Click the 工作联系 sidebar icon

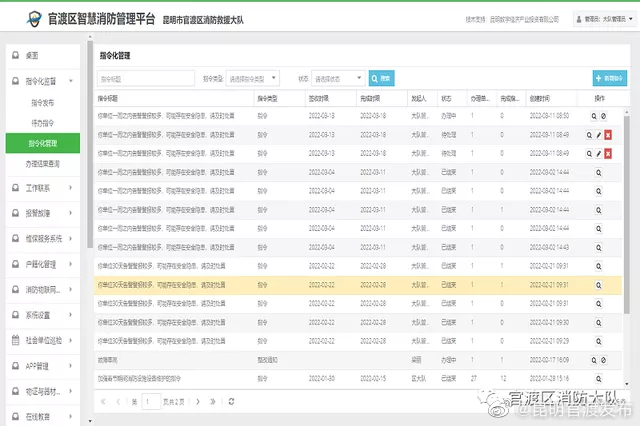click(x=16, y=188)
